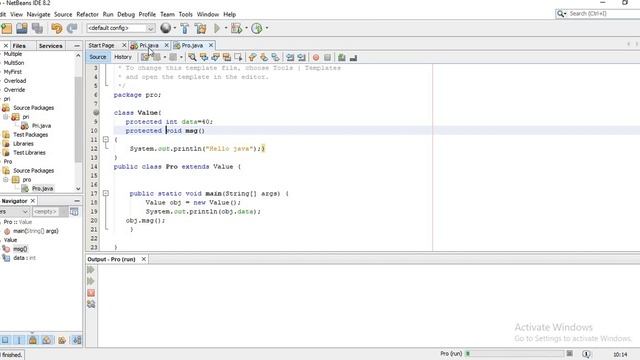Open the Profile menu
640x360 pixels.
[147, 14]
